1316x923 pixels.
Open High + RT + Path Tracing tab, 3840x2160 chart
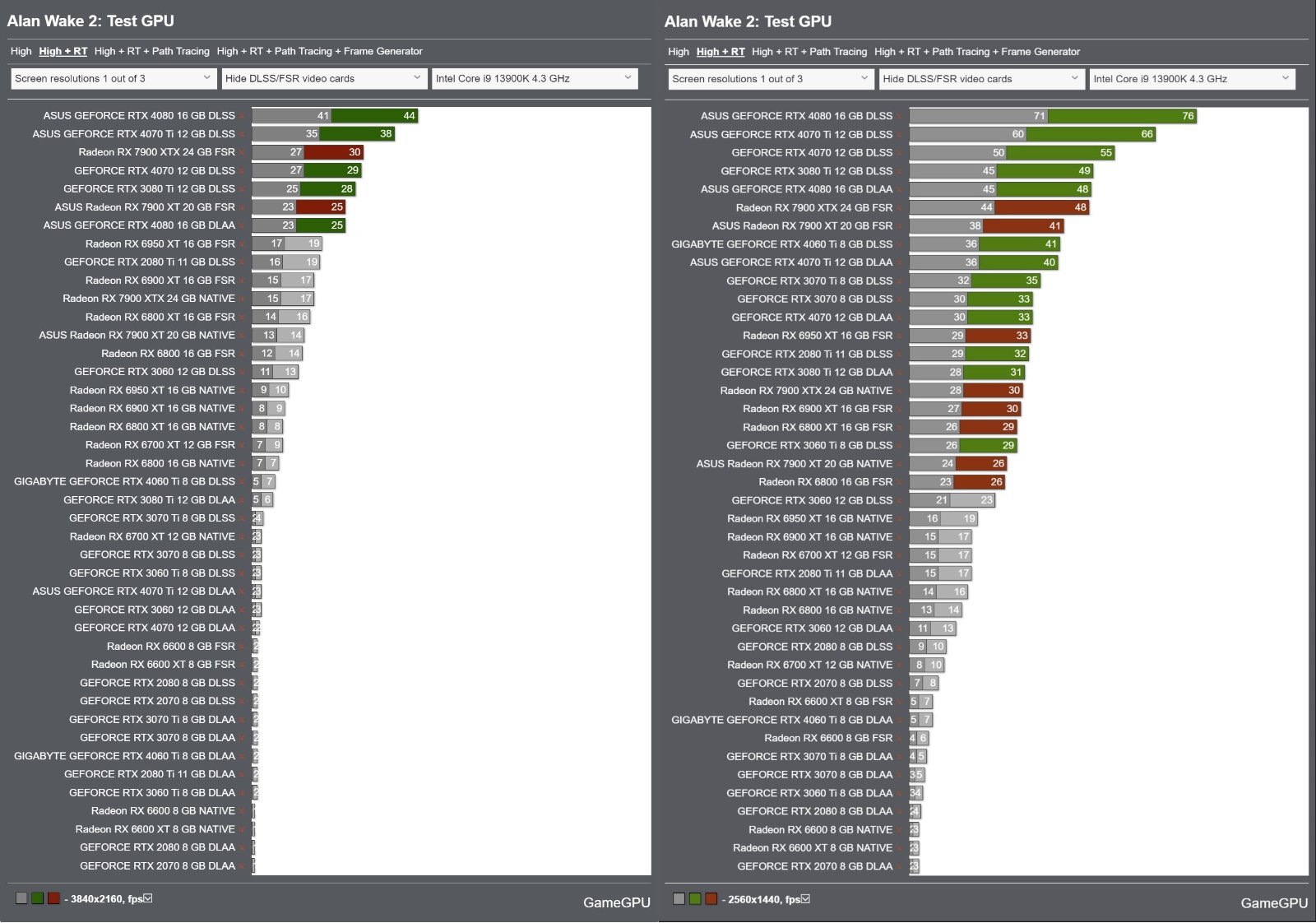coord(152,51)
